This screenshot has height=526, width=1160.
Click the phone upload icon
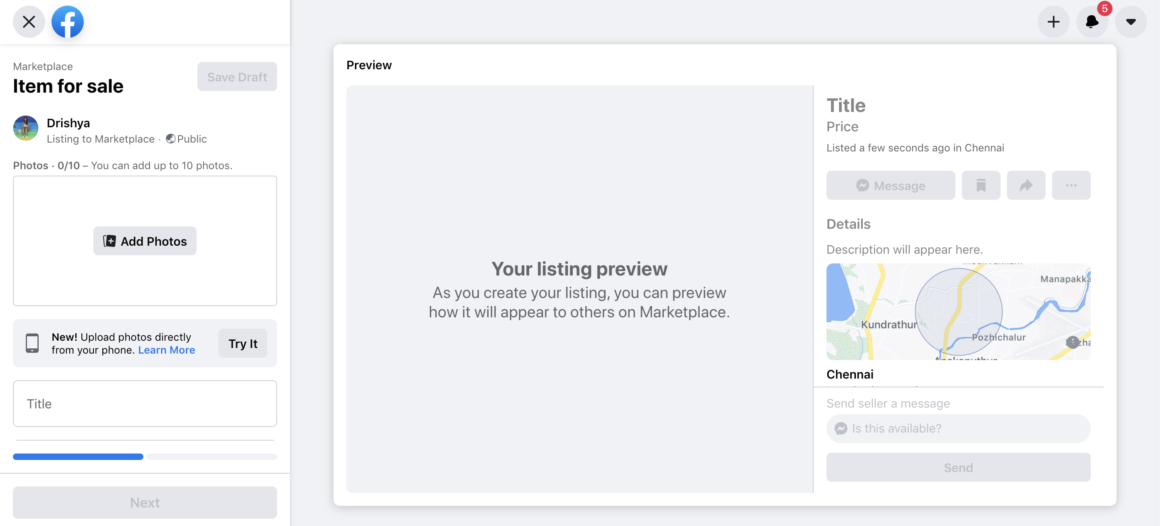tap(32, 344)
